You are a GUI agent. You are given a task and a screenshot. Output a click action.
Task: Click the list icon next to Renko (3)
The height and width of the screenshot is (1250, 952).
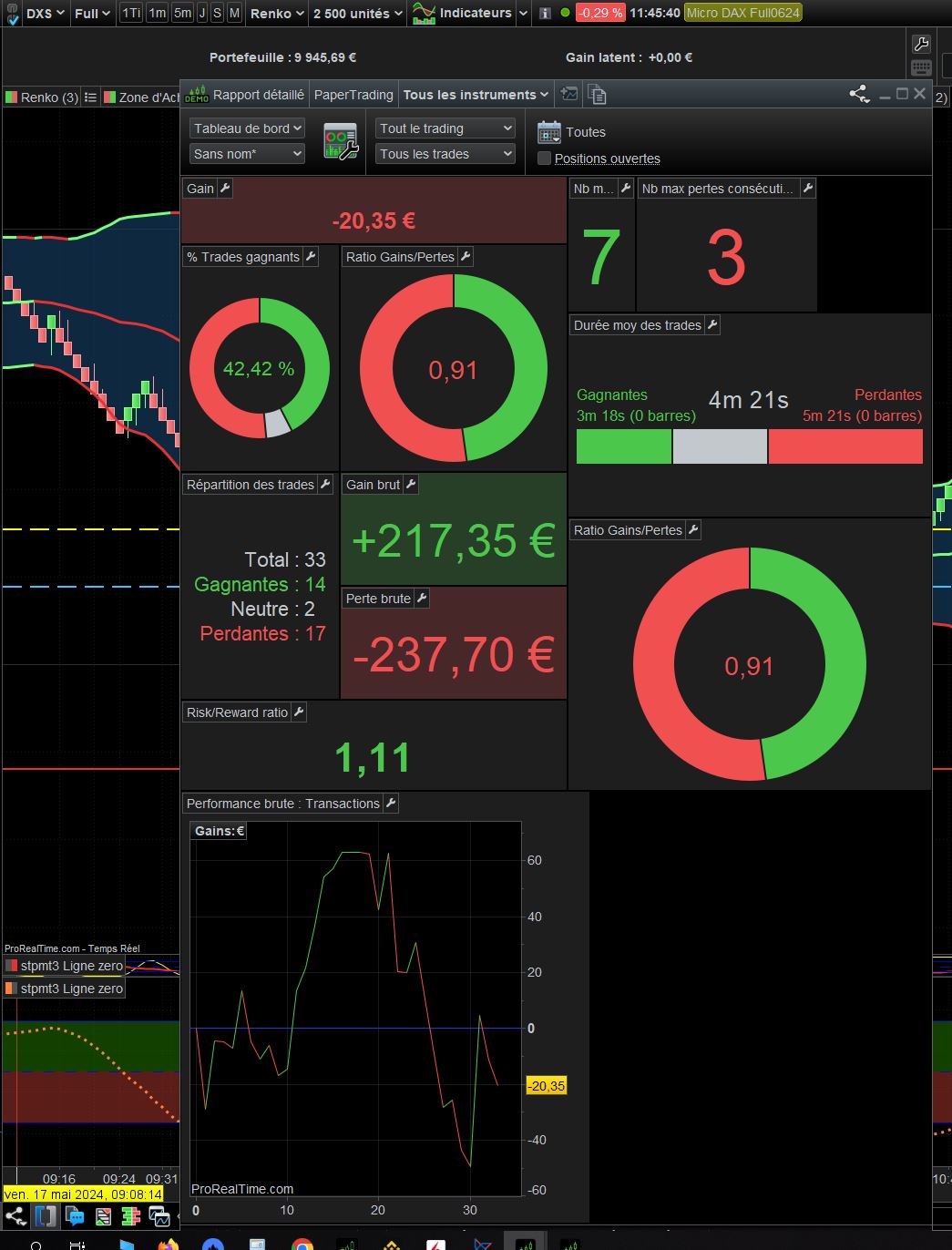point(90,97)
